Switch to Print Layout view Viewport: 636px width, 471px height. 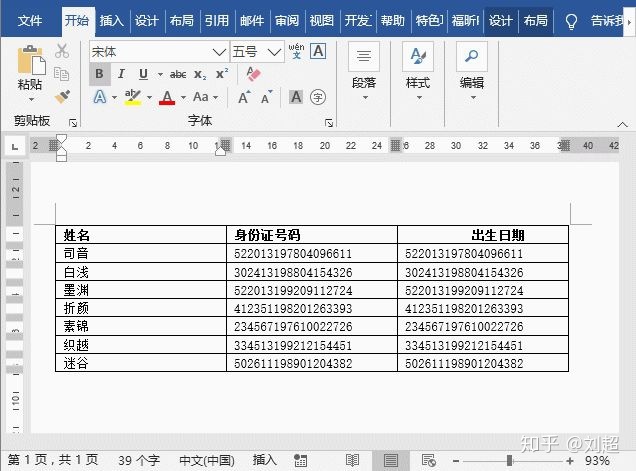click(x=391, y=460)
